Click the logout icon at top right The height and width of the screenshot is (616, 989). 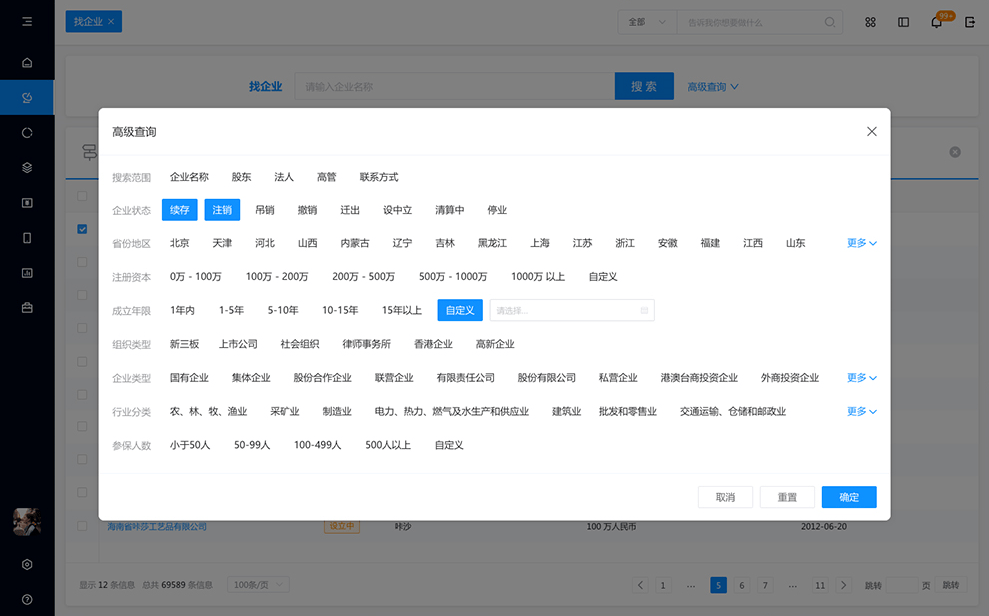[969, 22]
